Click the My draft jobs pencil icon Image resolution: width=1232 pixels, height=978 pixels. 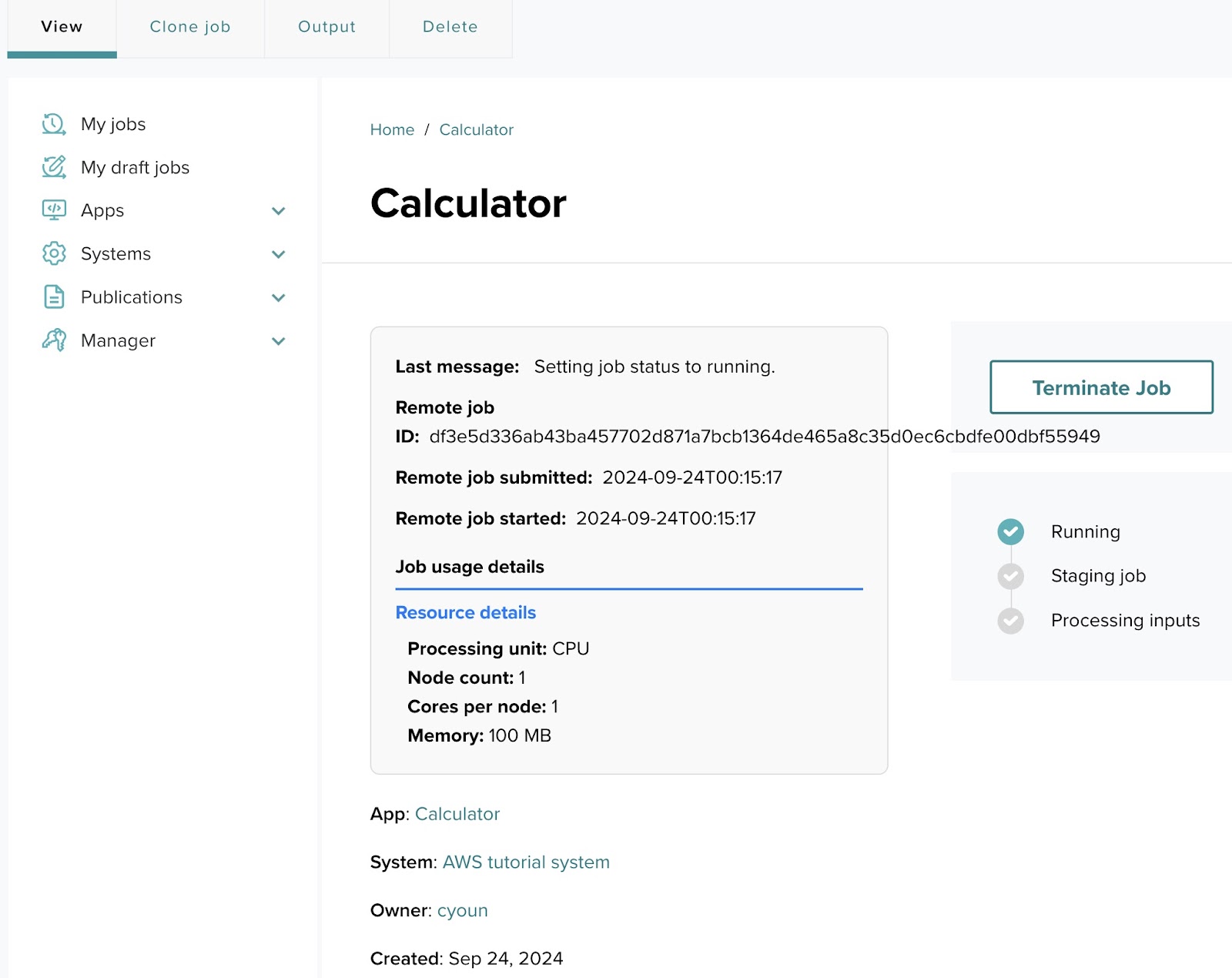54,167
